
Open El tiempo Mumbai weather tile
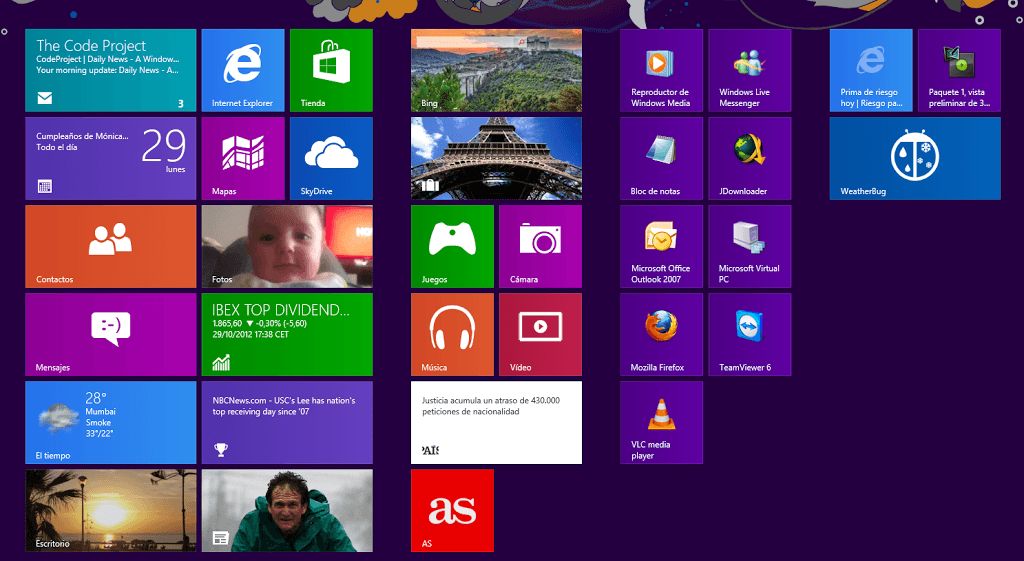[x=110, y=423]
